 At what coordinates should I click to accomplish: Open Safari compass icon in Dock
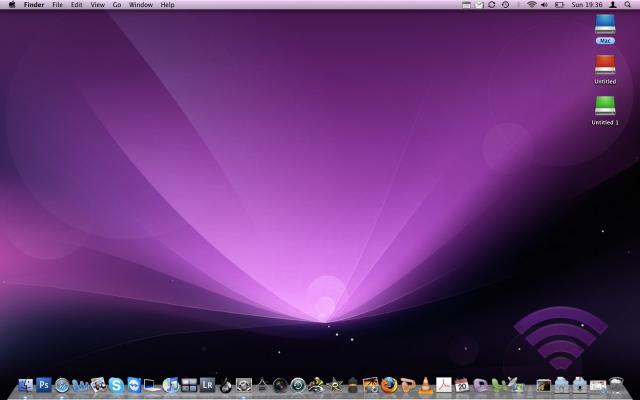pyautogui.click(x=62, y=385)
